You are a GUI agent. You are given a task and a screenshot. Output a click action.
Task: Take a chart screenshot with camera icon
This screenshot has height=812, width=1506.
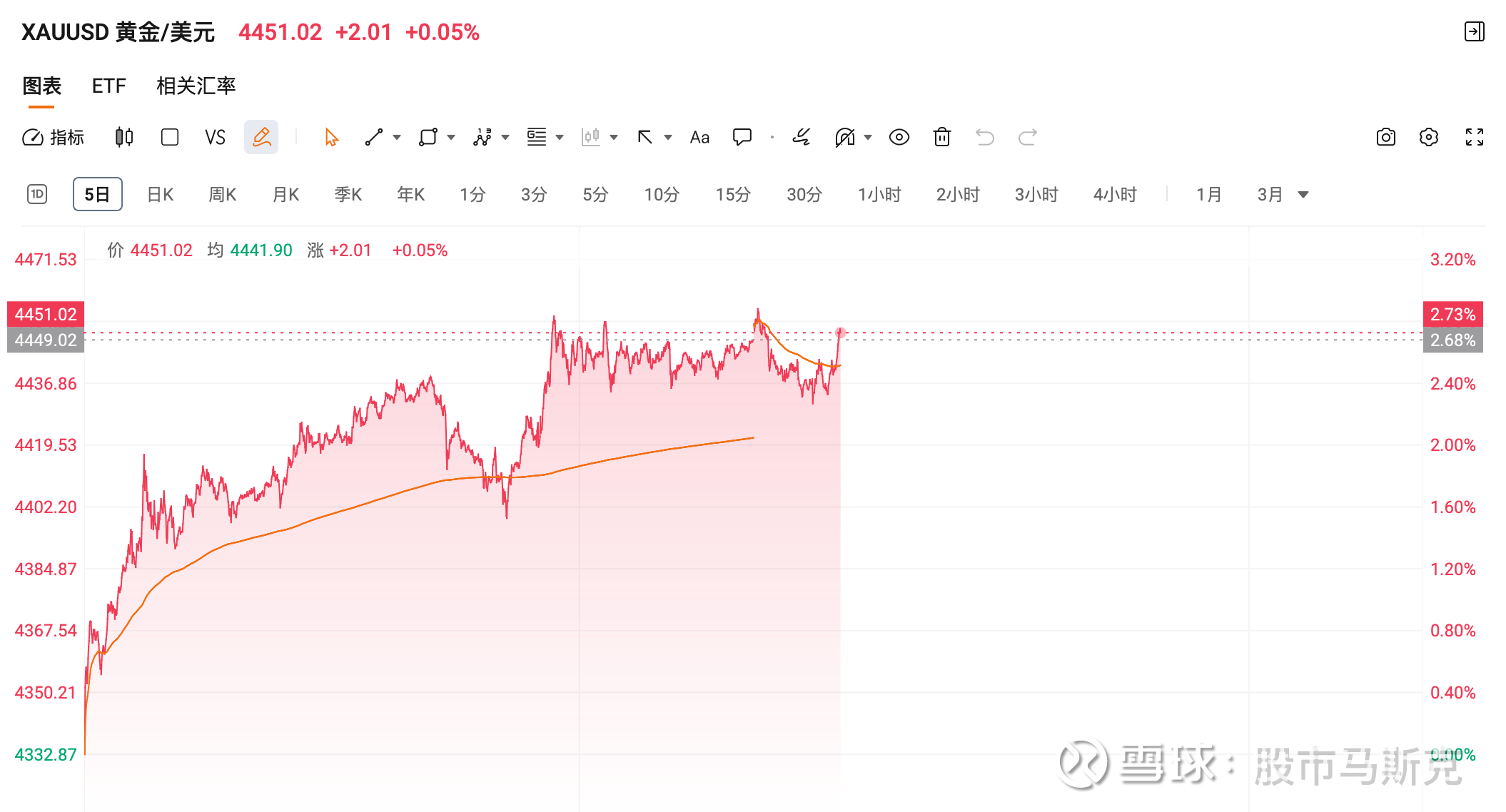click(1385, 137)
